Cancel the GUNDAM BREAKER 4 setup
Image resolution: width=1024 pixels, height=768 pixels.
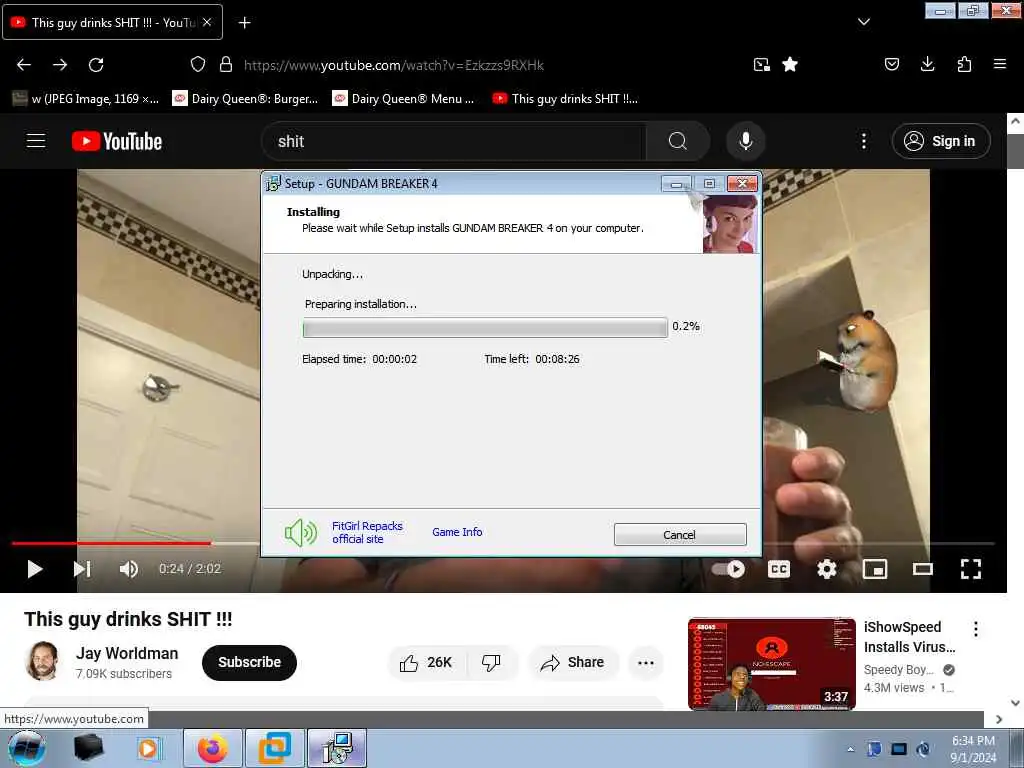[x=680, y=534]
